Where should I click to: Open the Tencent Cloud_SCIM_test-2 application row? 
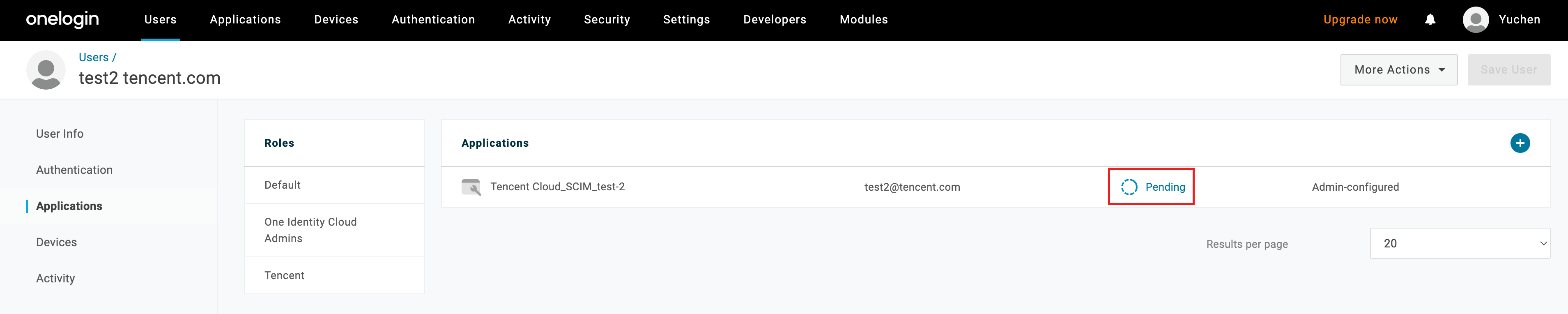click(x=557, y=187)
